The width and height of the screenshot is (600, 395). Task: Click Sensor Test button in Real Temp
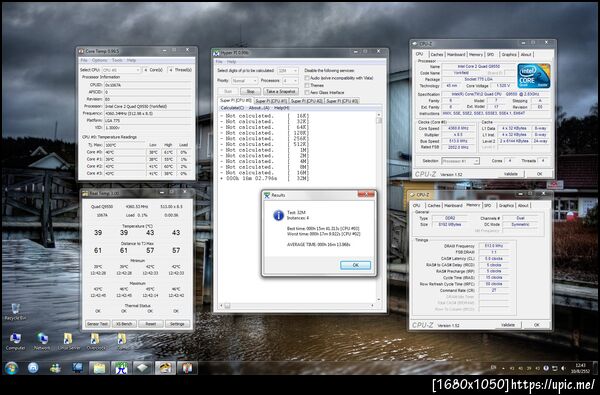point(97,324)
